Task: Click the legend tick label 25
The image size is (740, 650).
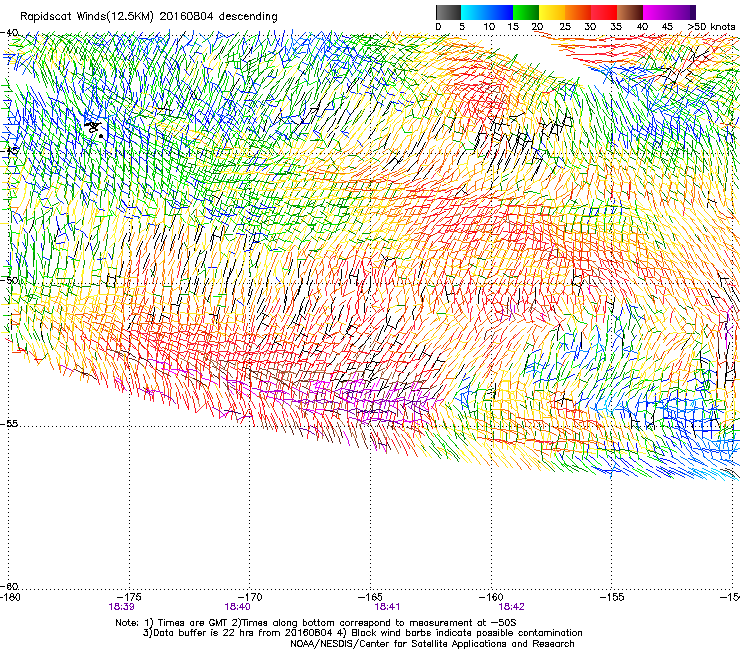Action: 565,27
